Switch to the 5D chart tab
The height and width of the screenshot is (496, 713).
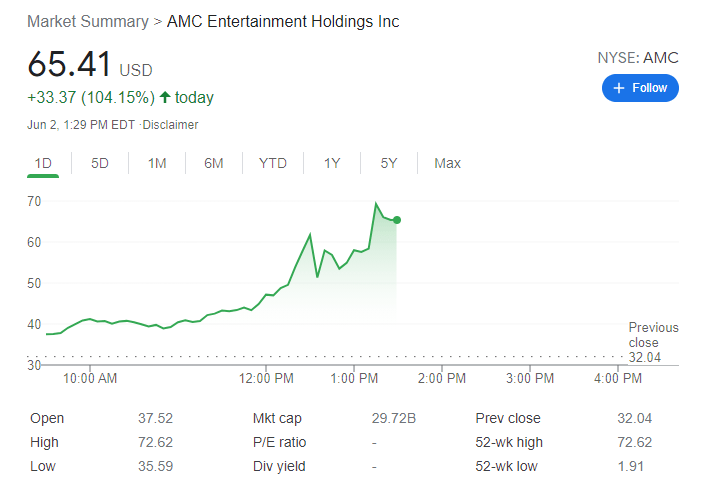click(100, 163)
